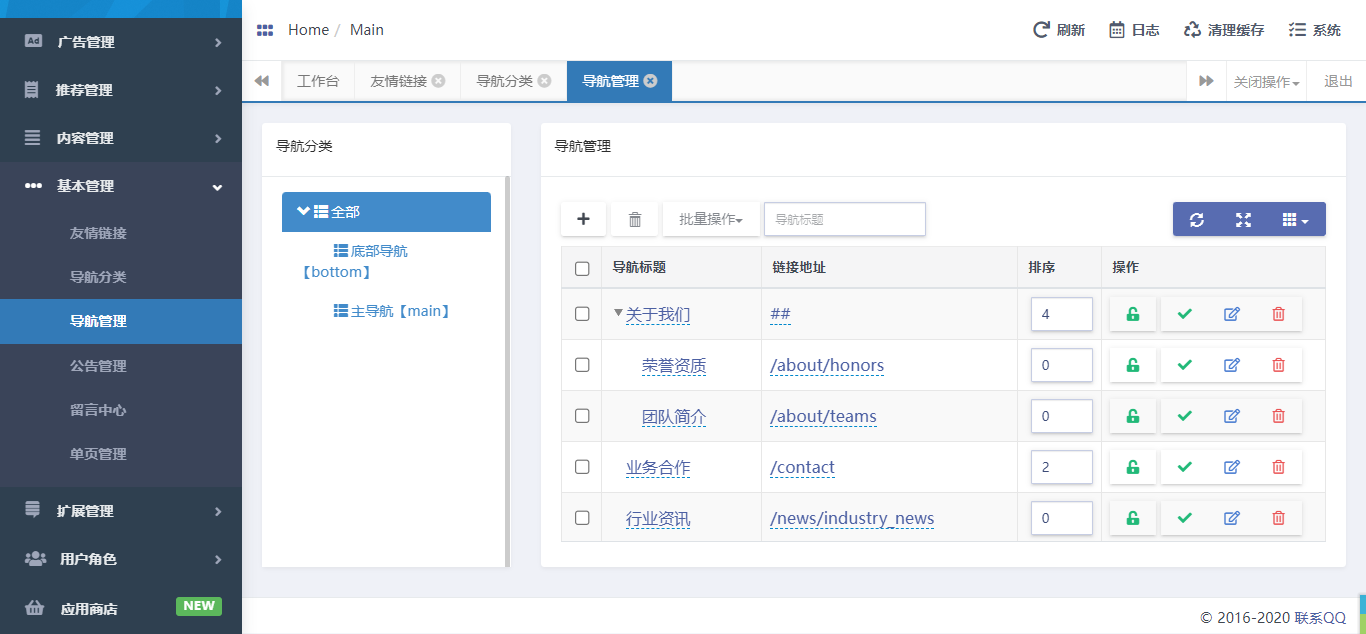
Task: Click the 导航标题 search field
Action: coord(844,219)
